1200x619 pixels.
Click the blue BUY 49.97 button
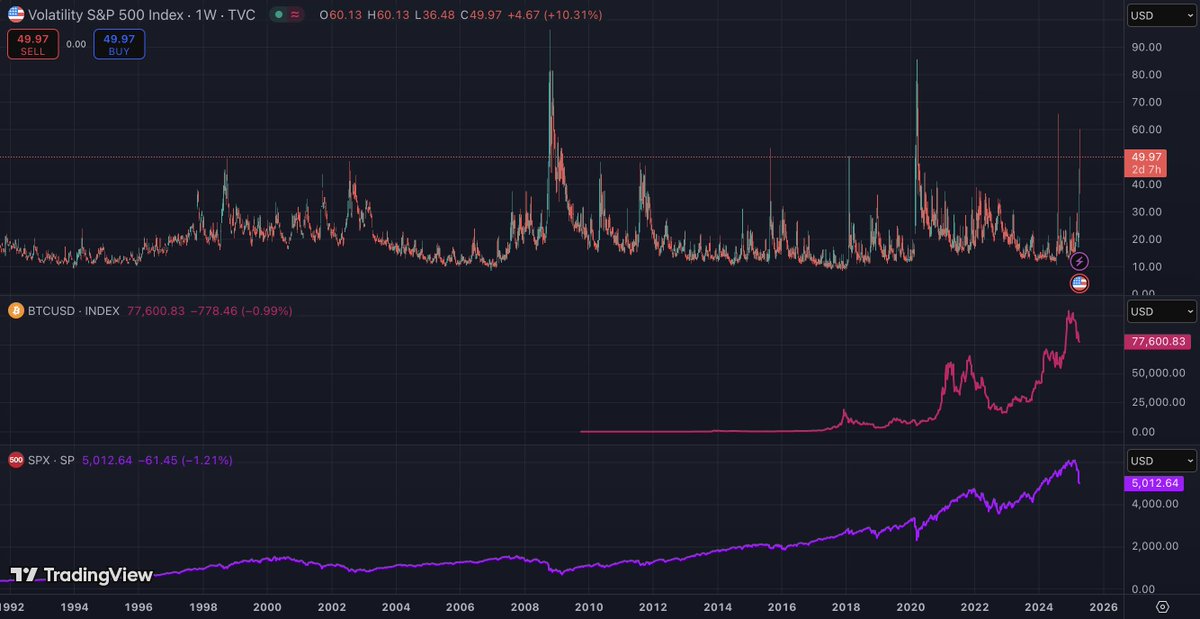pos(119,44)
